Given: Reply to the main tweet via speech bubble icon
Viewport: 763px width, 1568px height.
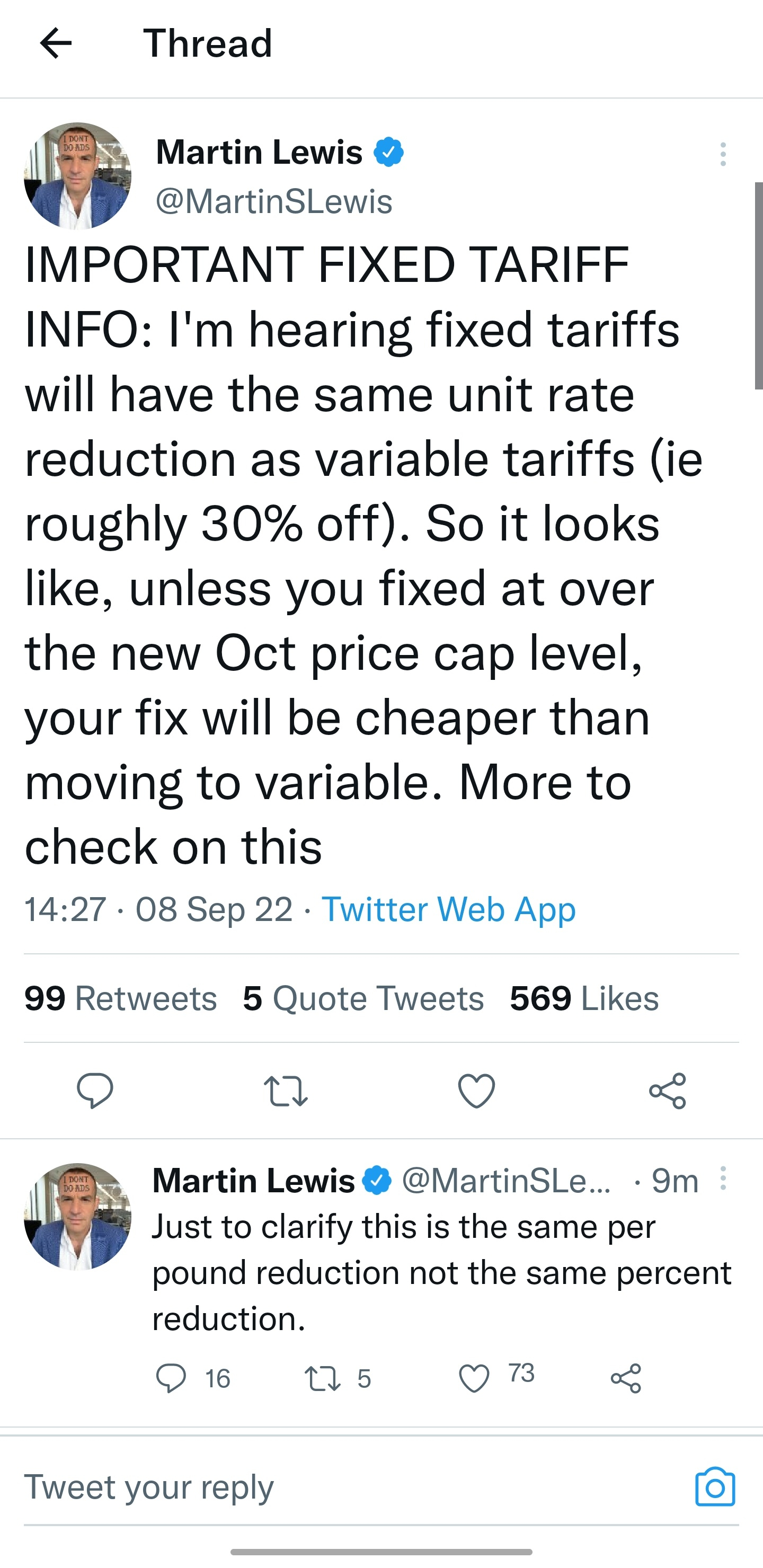Looking at the screenshot, I should pos(95,1090).
